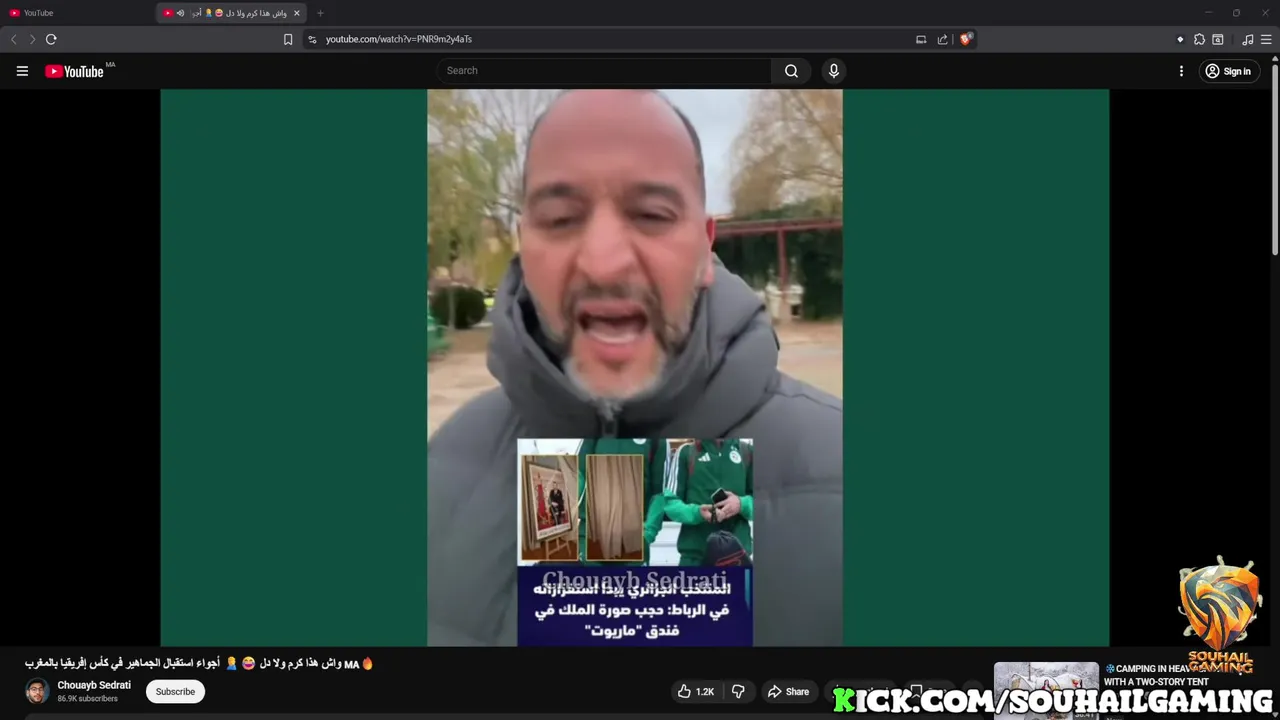
Task: Open the music note playlist icon
Action: click(x=1248, y=39)
